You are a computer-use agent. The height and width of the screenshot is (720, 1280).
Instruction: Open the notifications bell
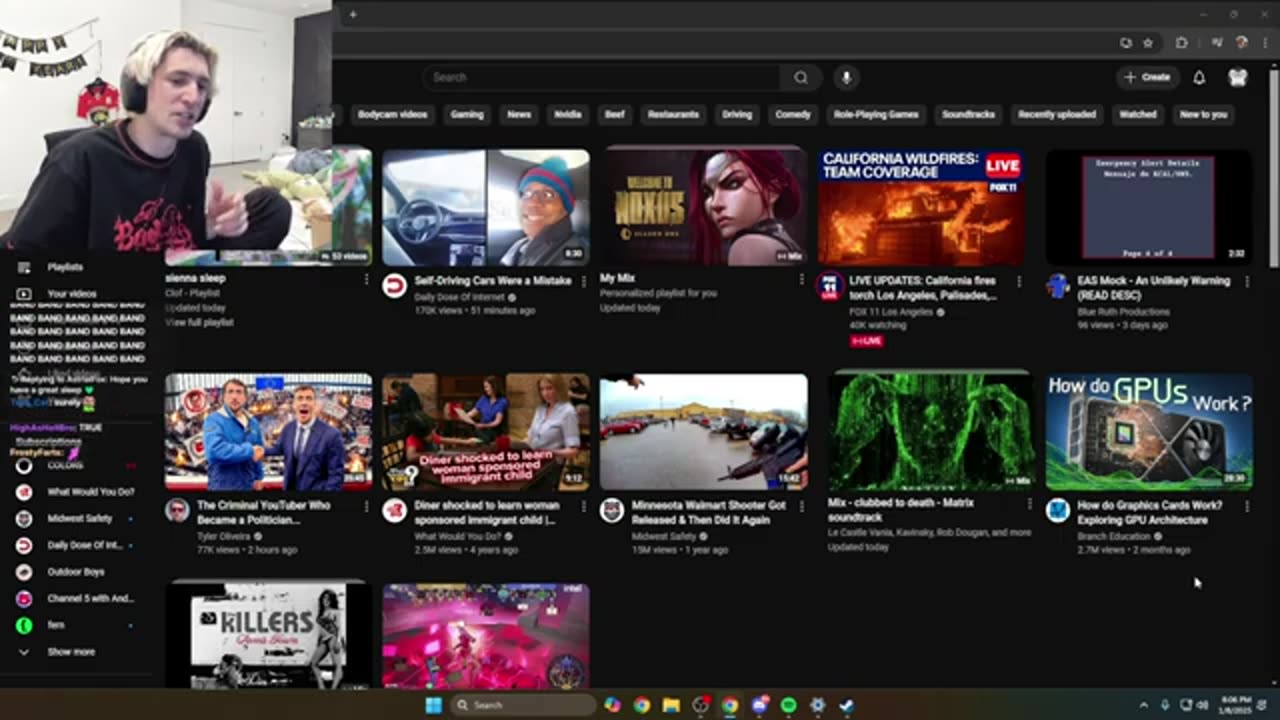point(1199,77)
